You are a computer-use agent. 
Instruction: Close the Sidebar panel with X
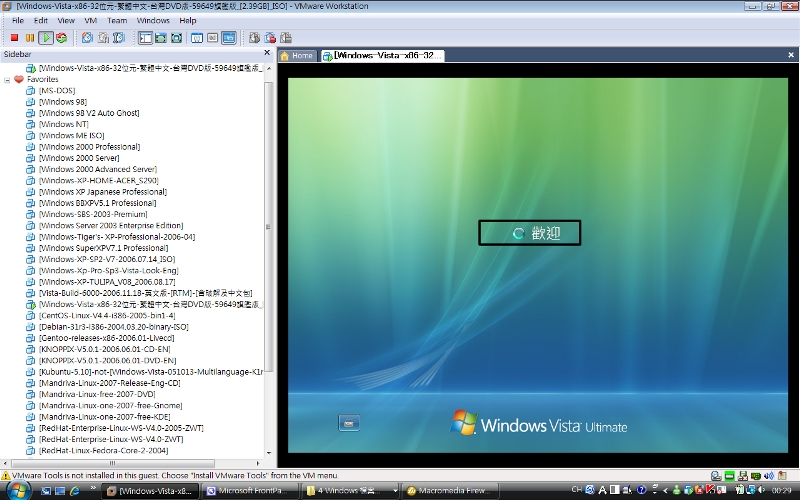(267, 53)
